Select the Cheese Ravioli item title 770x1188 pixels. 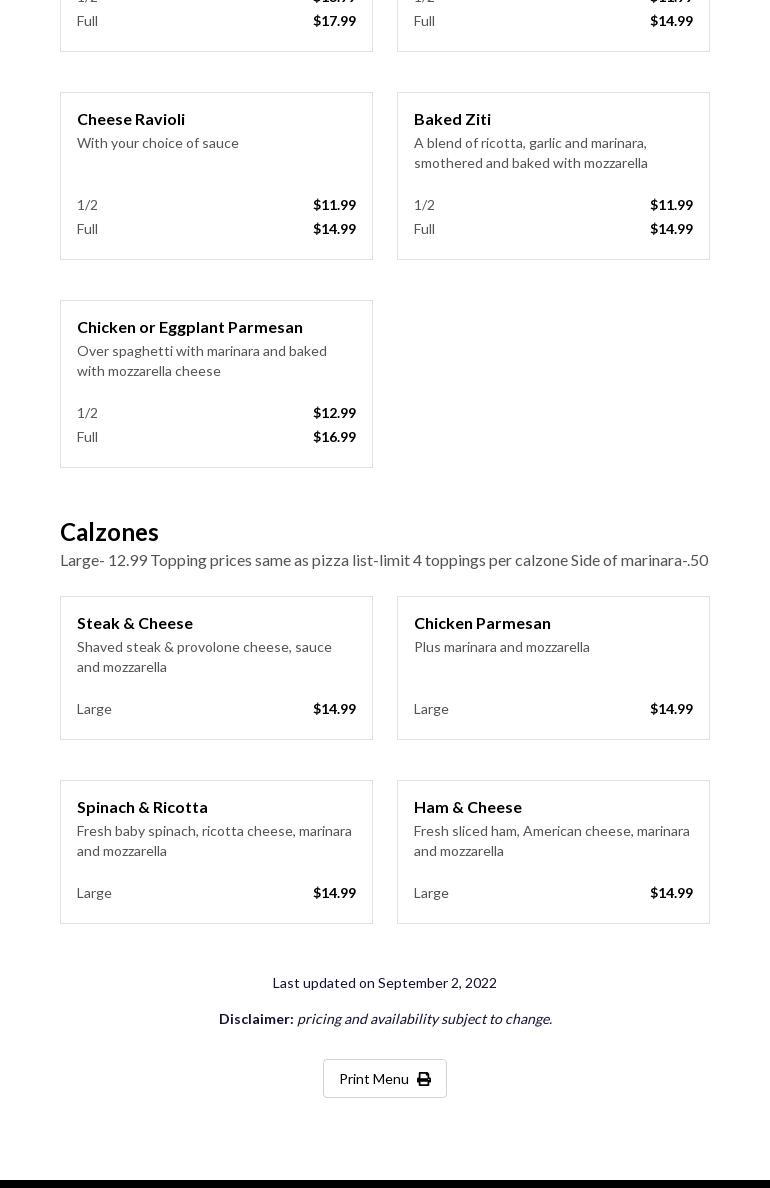[131, 119]
